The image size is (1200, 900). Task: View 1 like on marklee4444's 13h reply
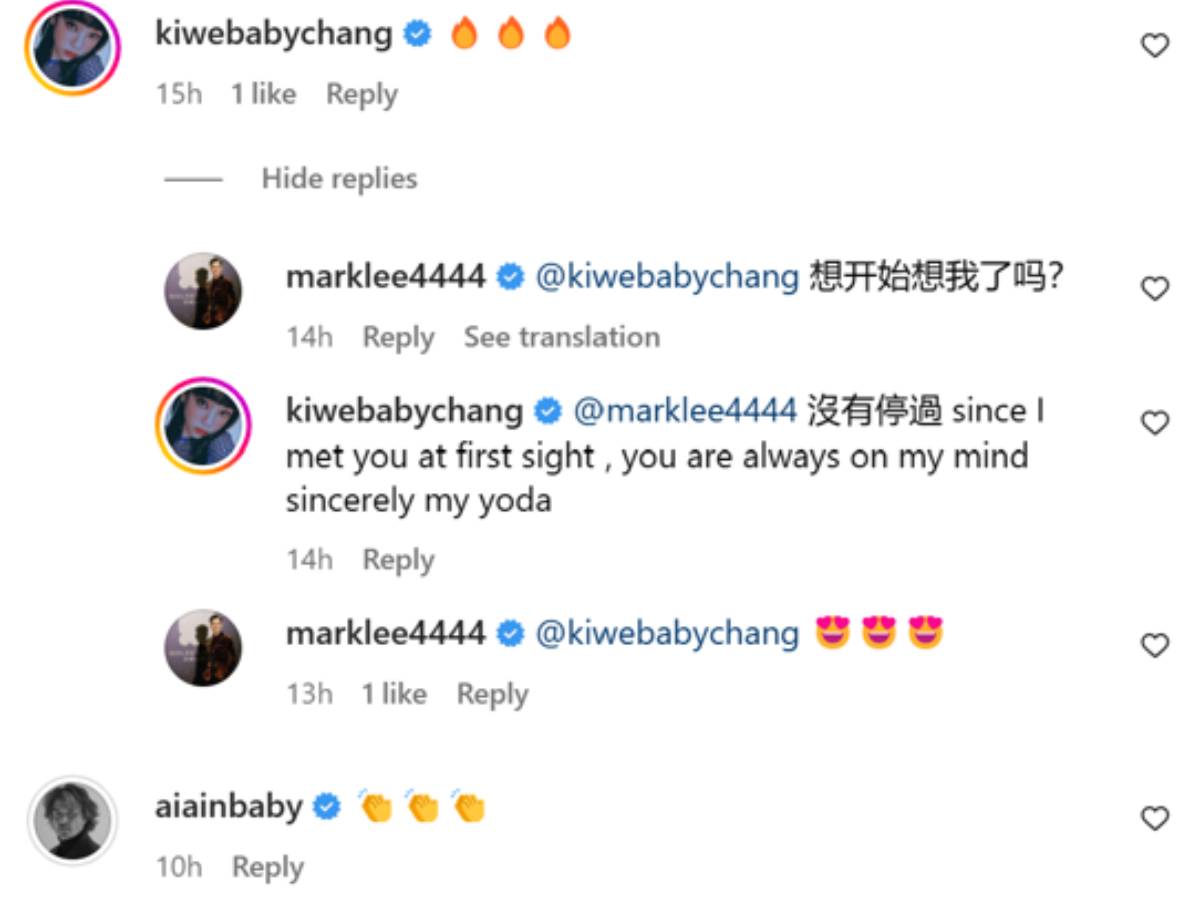click(x=394, y=693)
